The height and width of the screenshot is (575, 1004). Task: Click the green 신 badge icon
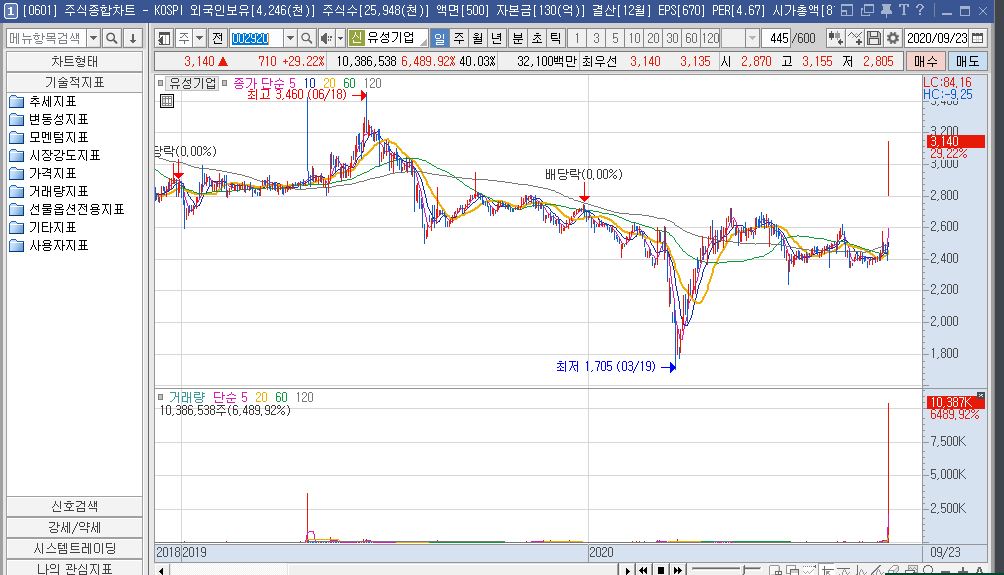[x=356, y=38]
